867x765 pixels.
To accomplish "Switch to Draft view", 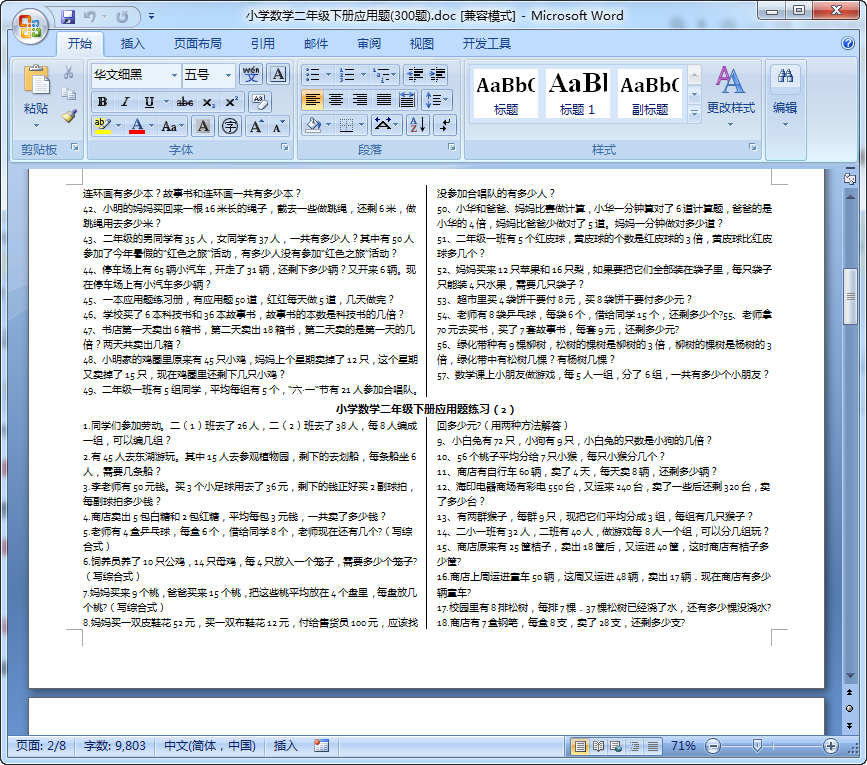I will tap(652, 746).
